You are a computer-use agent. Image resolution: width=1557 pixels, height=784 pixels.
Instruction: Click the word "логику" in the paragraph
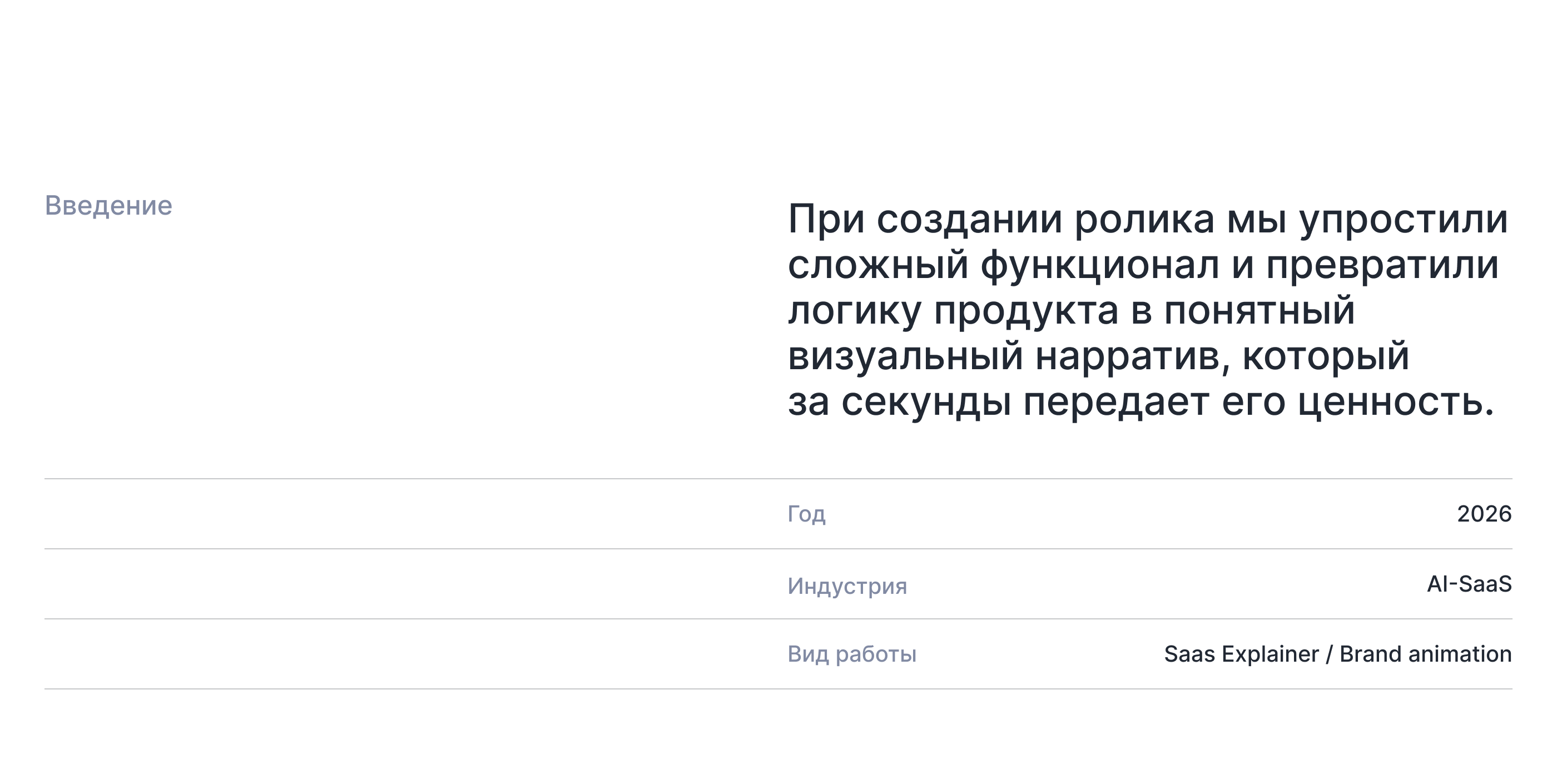[x=855, y=312]
